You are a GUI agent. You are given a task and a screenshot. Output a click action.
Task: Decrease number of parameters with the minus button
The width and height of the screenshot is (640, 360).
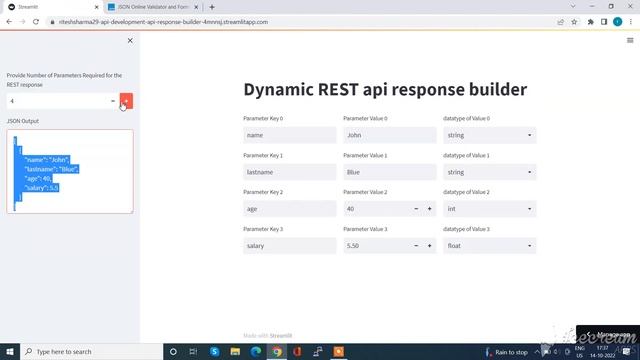coord(113,101)
